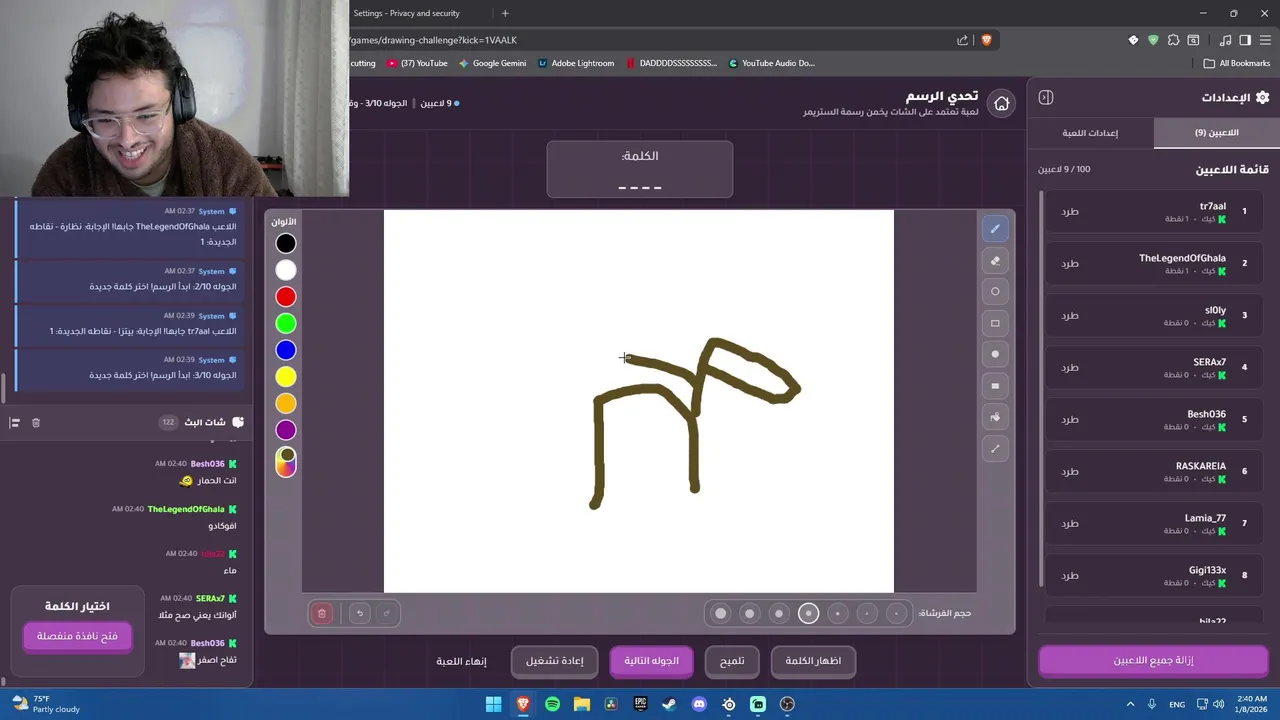Pick the black color swatch

coord(286,243)
